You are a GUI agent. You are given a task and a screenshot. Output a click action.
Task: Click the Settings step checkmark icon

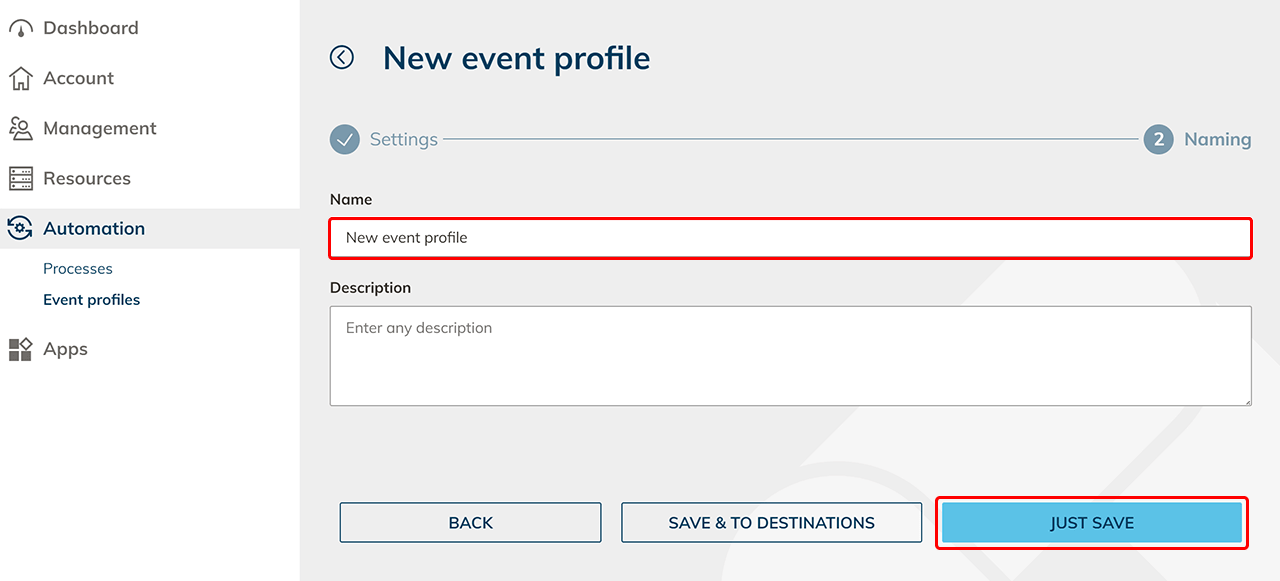point(345,140)
